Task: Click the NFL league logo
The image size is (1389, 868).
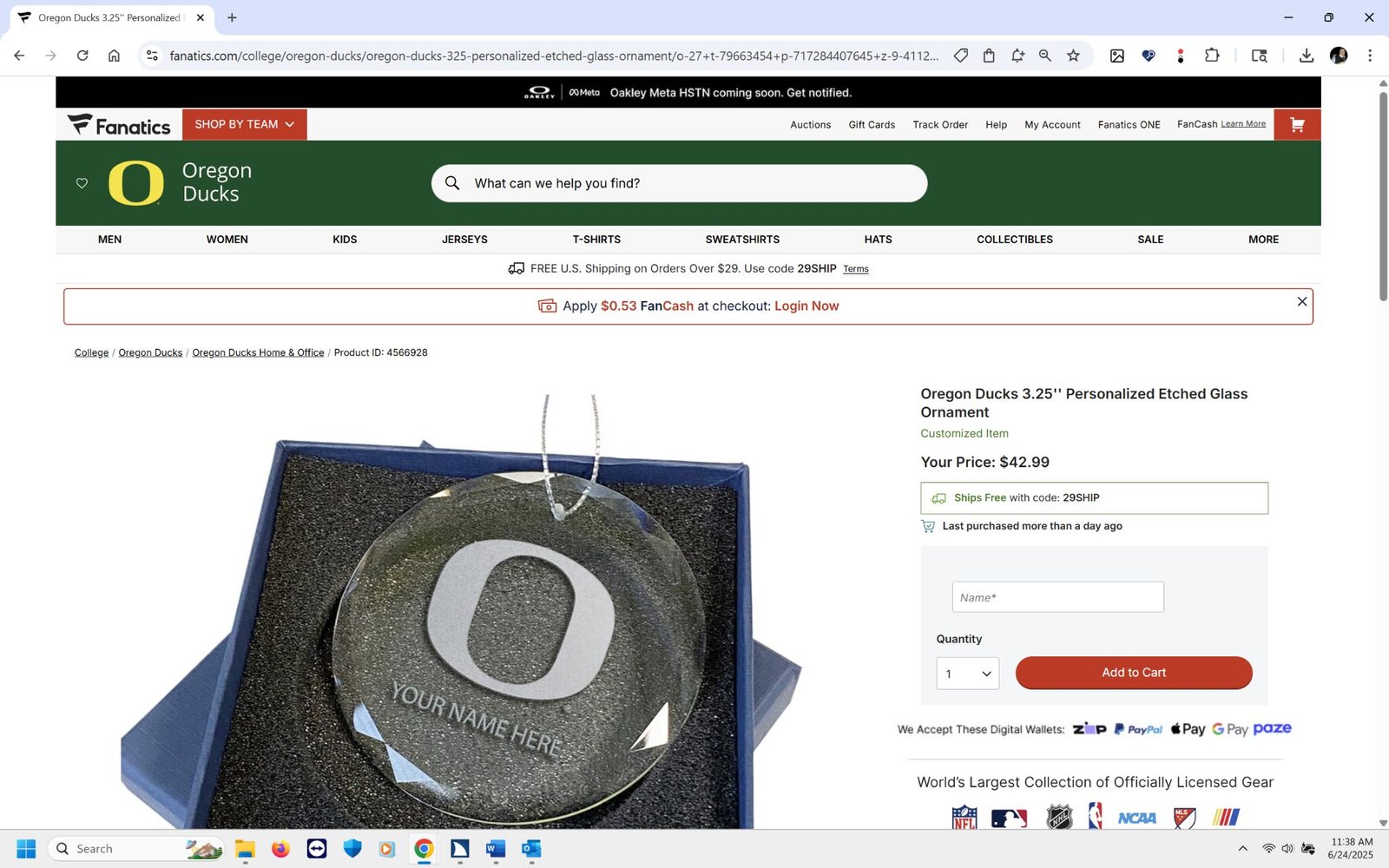Action: 964,818
